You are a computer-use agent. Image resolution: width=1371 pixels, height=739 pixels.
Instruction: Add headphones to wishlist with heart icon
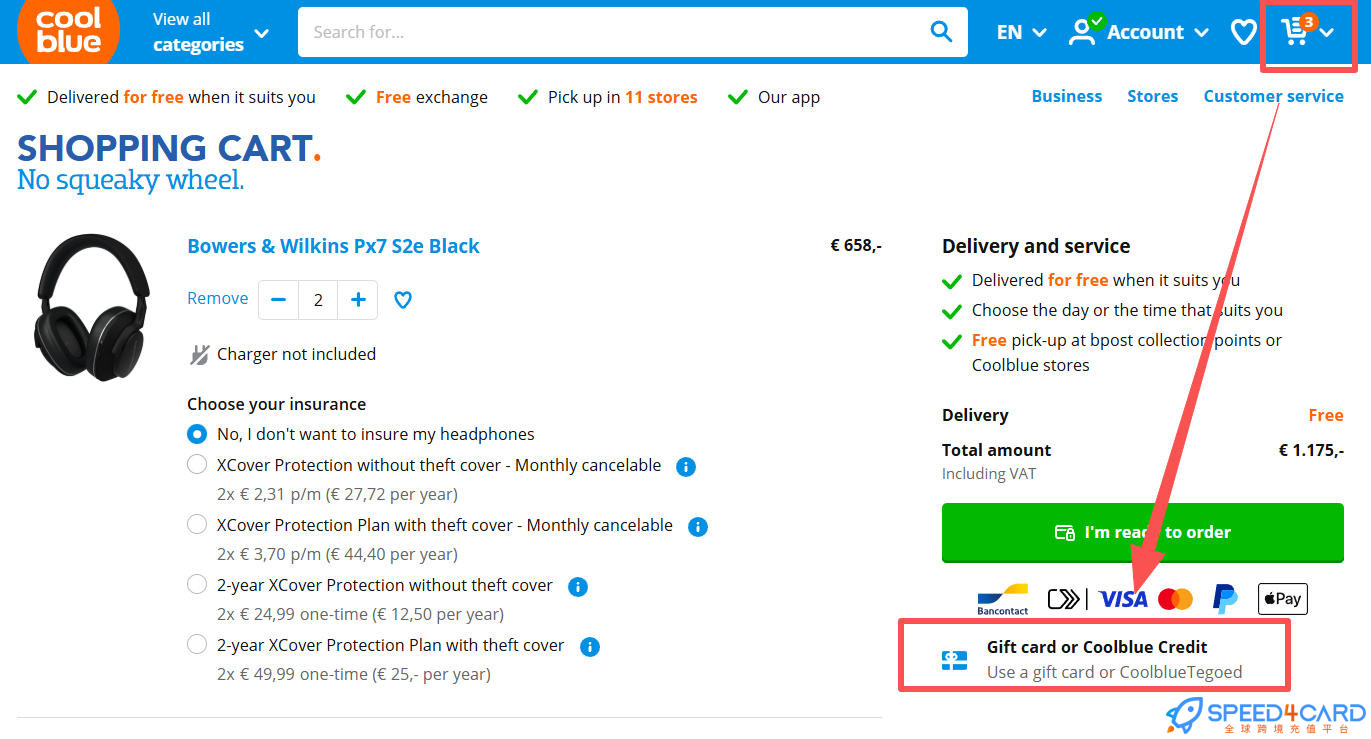pyautogui.click(x=403, y=299)
